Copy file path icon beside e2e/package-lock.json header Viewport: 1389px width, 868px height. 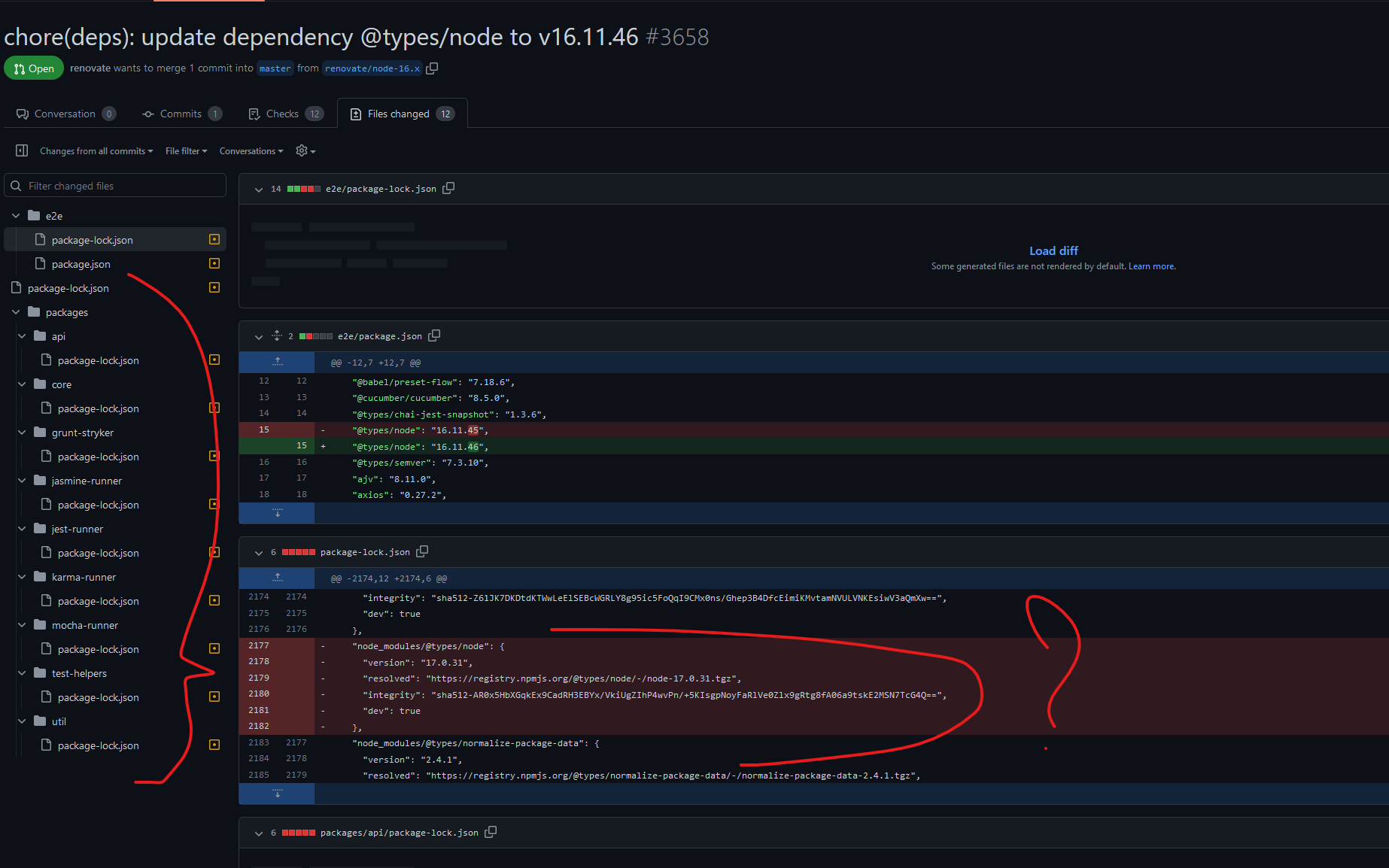[448, 188]
